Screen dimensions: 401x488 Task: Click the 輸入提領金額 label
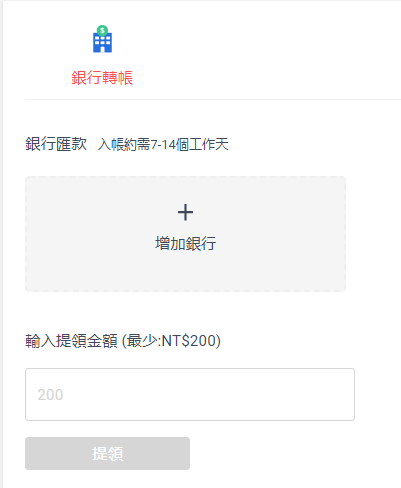[71, 341]
